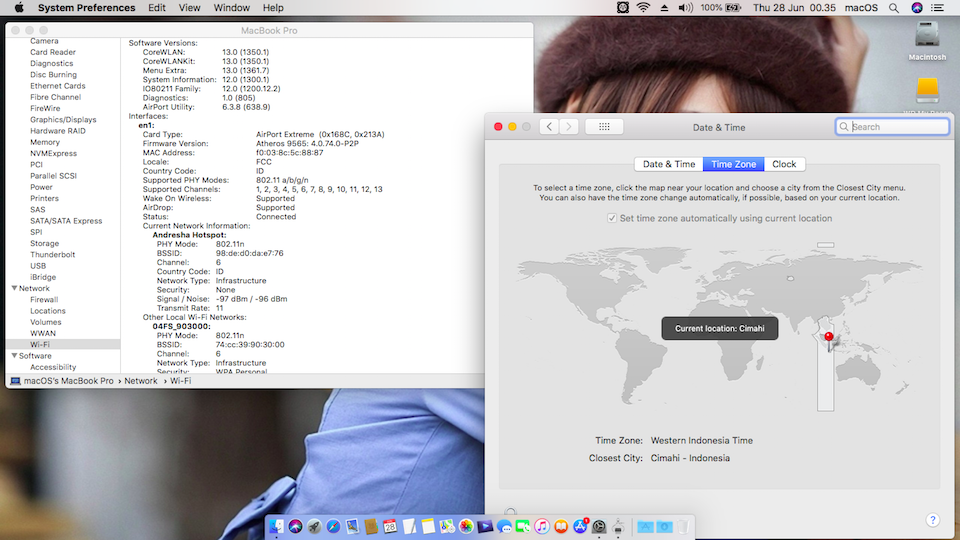
Task: Switch to the Clock tab
Action: click(x=784, y=164)
